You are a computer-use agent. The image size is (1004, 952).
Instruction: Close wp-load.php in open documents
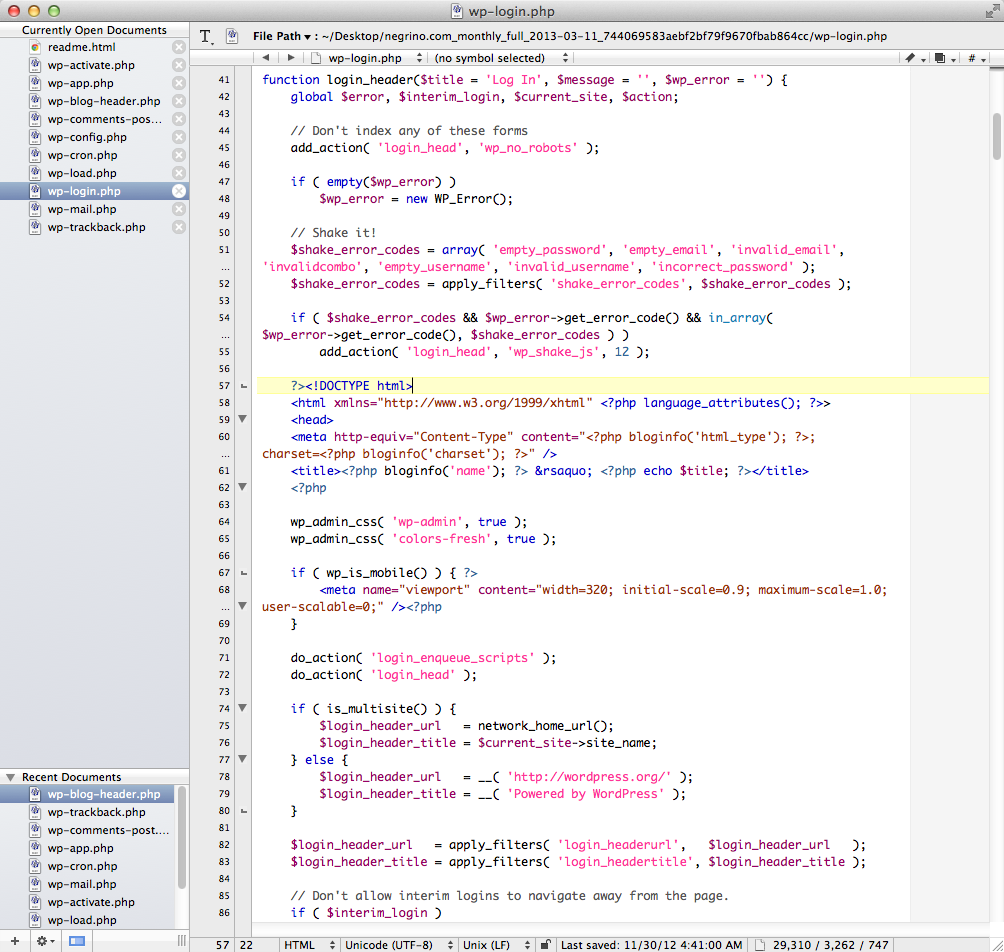(179, 173)
